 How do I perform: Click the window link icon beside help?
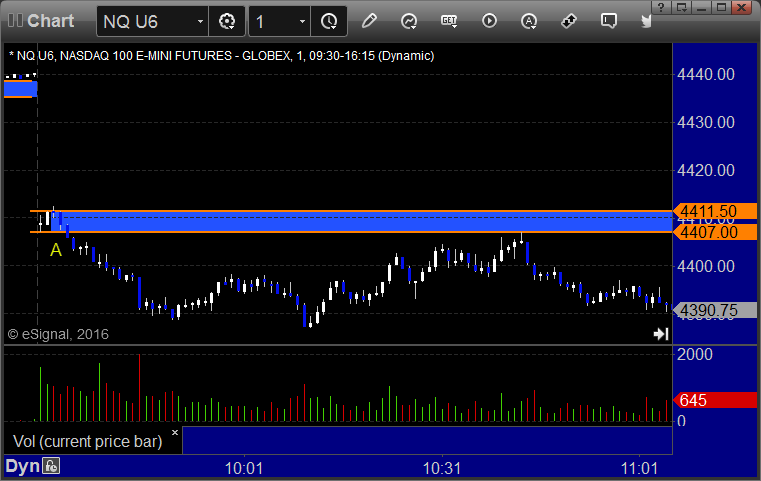681,7
